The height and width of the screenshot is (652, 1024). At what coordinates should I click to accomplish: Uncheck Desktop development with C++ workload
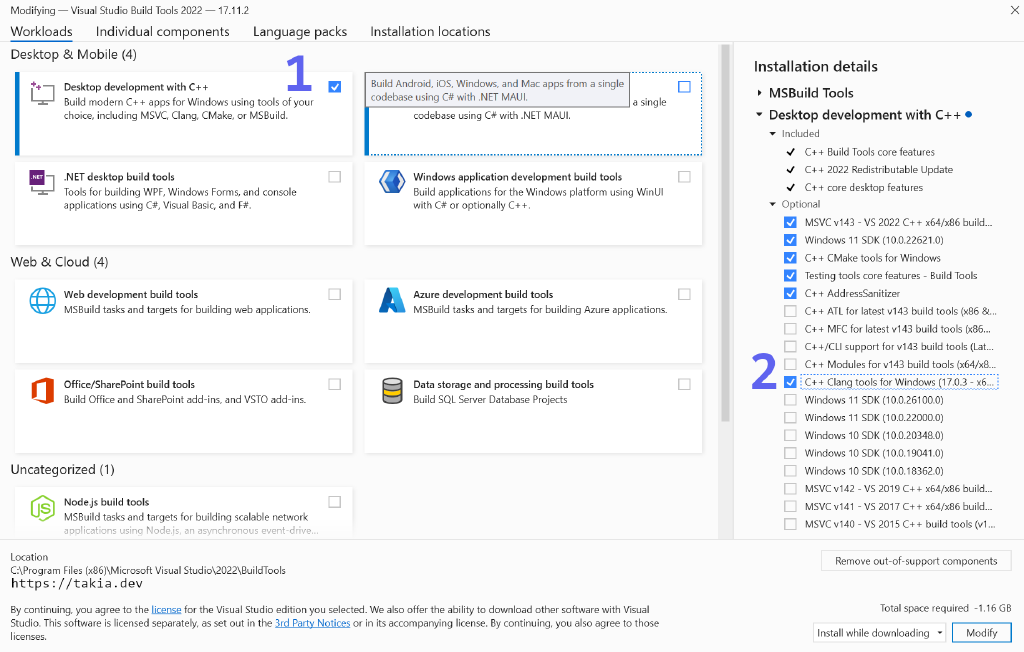335,87
